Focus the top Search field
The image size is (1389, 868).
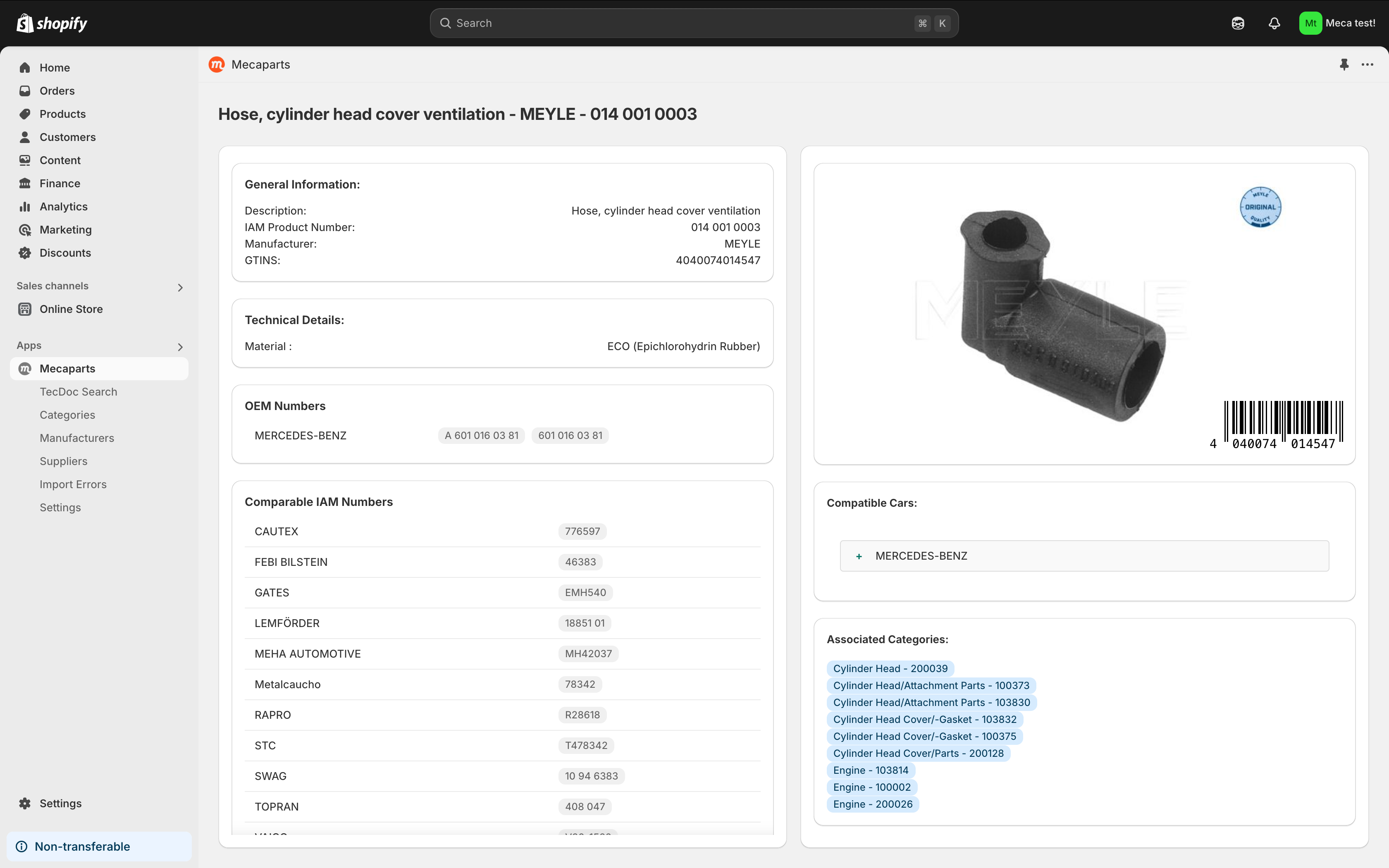694,23
